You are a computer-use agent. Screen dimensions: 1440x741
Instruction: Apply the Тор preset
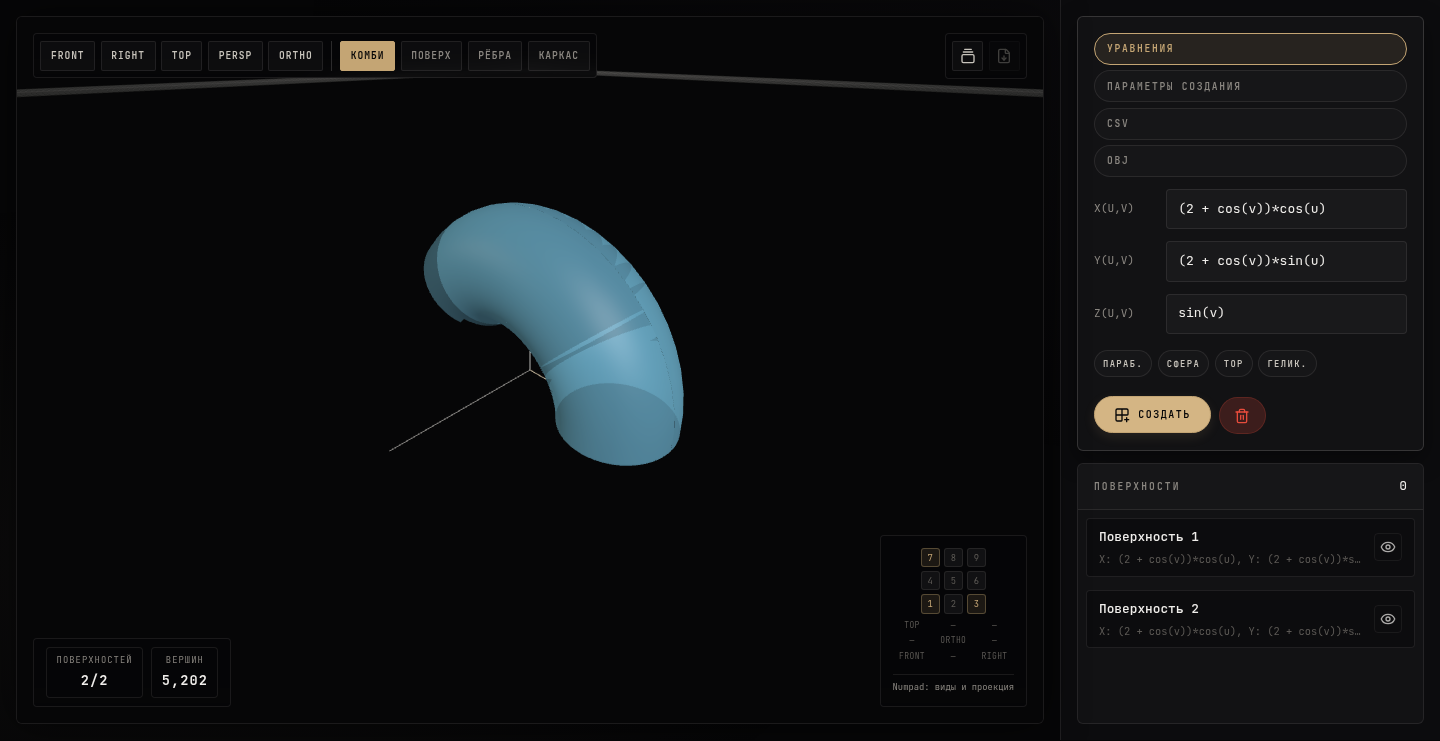coord(1233,364)
